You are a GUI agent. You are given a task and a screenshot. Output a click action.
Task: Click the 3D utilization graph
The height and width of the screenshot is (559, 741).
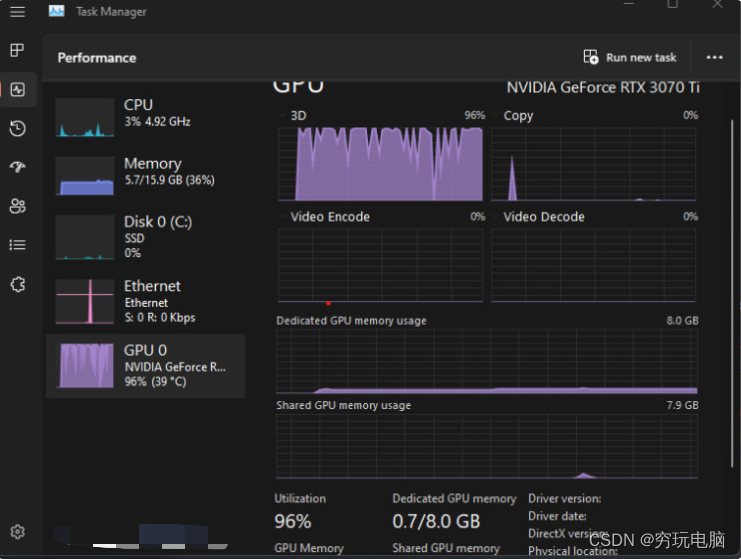click(380, 163)
